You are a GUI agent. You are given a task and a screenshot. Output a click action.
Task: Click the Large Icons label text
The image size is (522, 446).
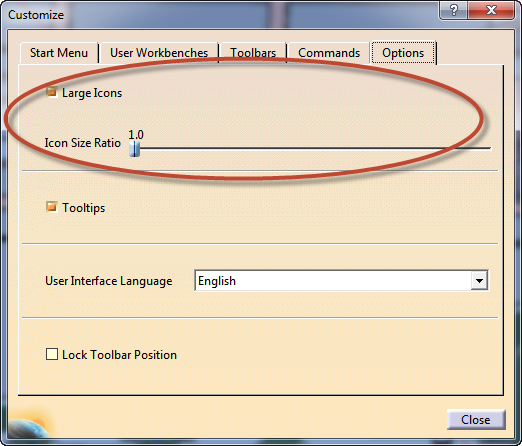[x=92, y=93]
